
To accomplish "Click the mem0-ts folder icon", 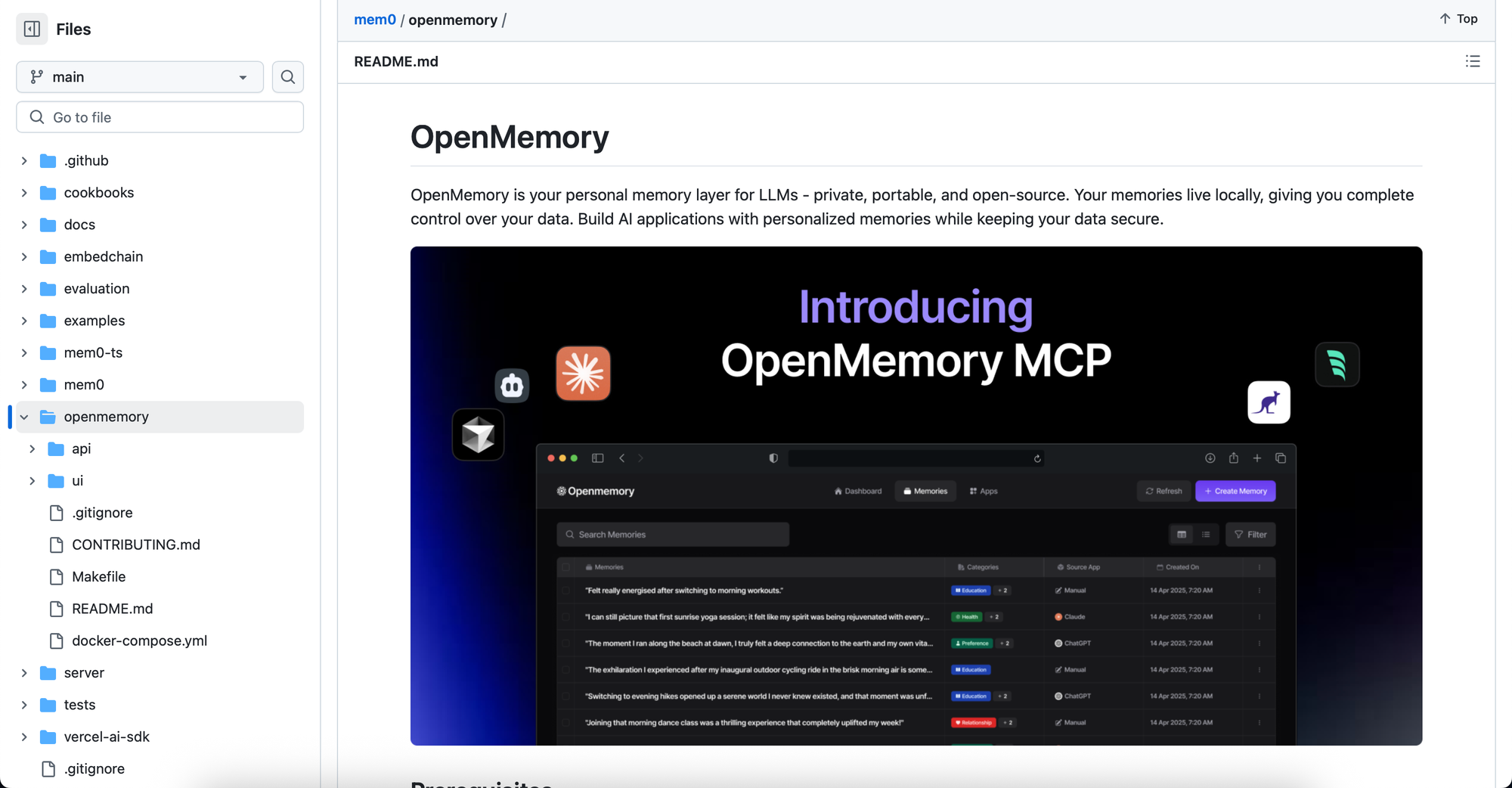I will click(48, 353).
